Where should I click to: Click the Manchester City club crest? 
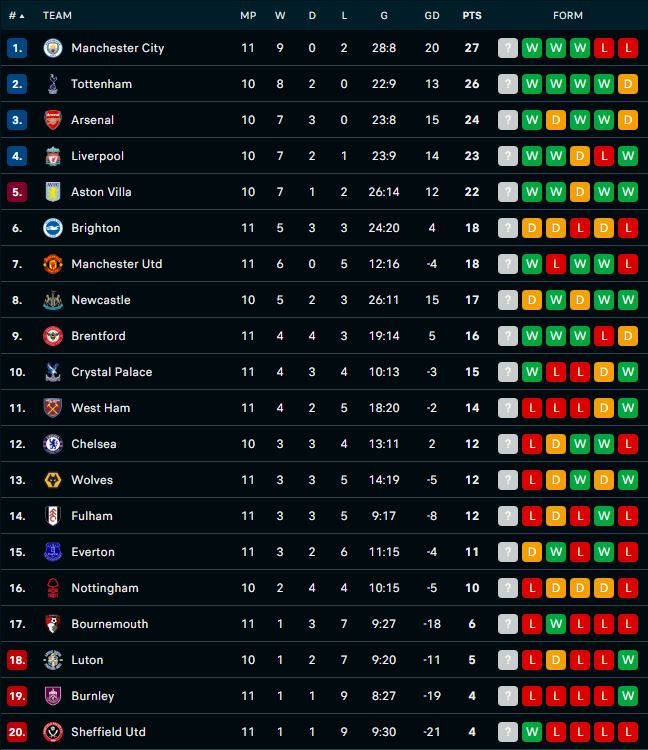click(53, 48)
